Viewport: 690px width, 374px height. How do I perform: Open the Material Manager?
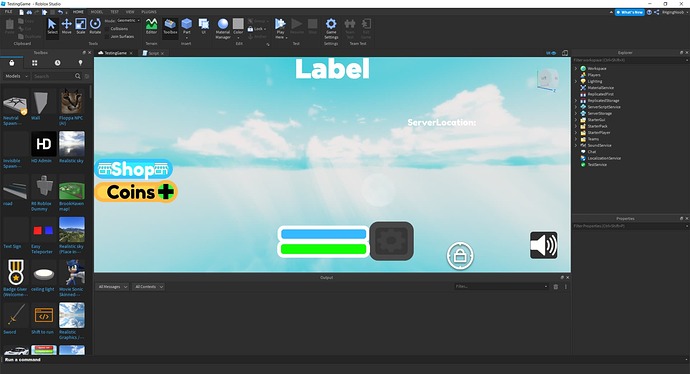pyautogui.click(x=223, y=29)
